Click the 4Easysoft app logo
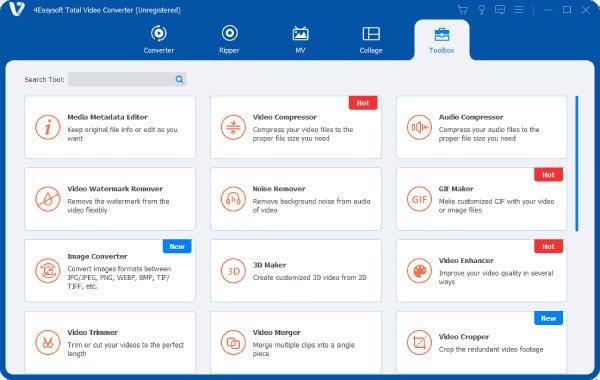 tap(16, 9)
